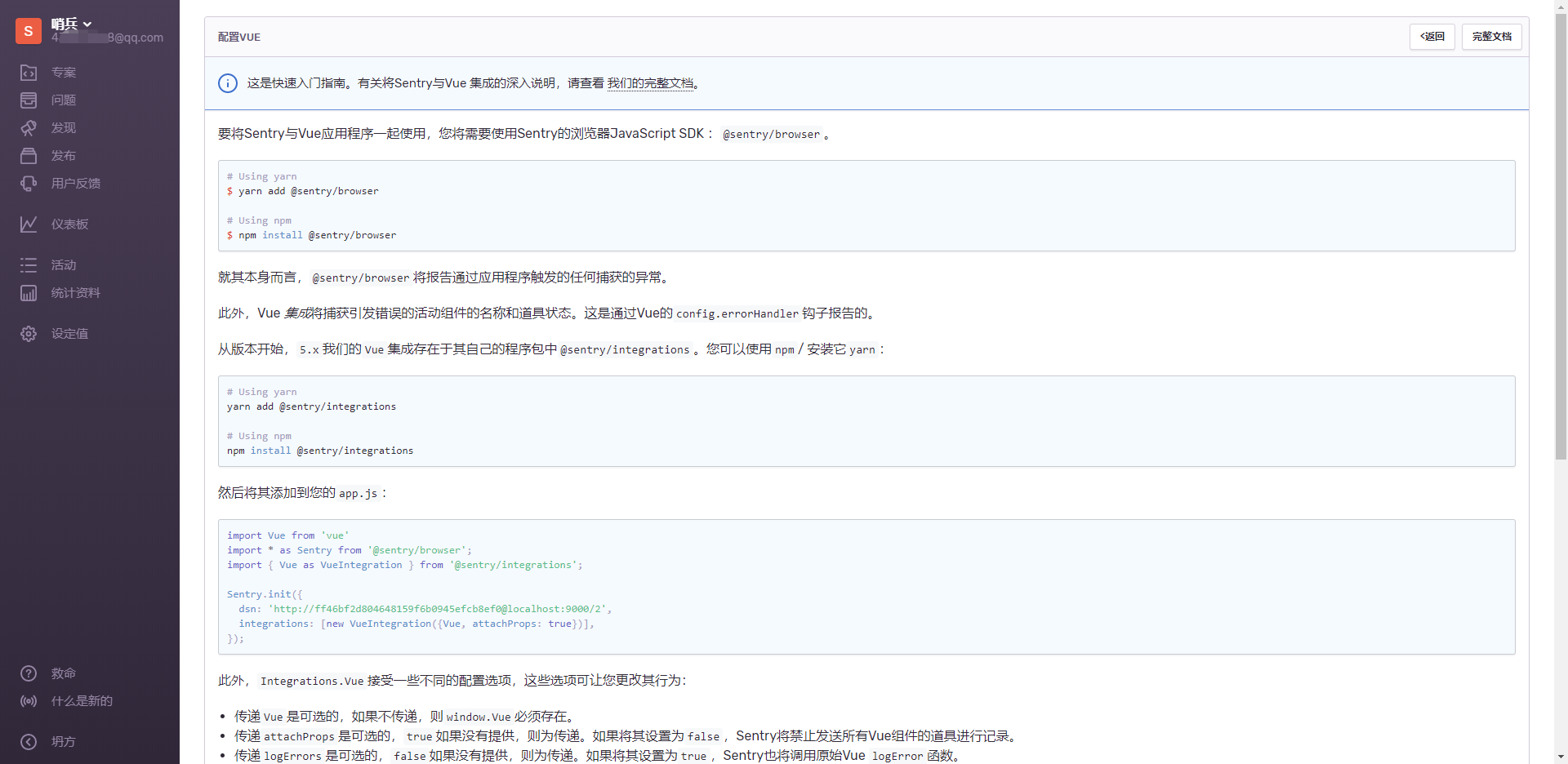Click "import Vue from 'vue'" code line
This screenshot has height=764, width=1568.
coord(288,535)
